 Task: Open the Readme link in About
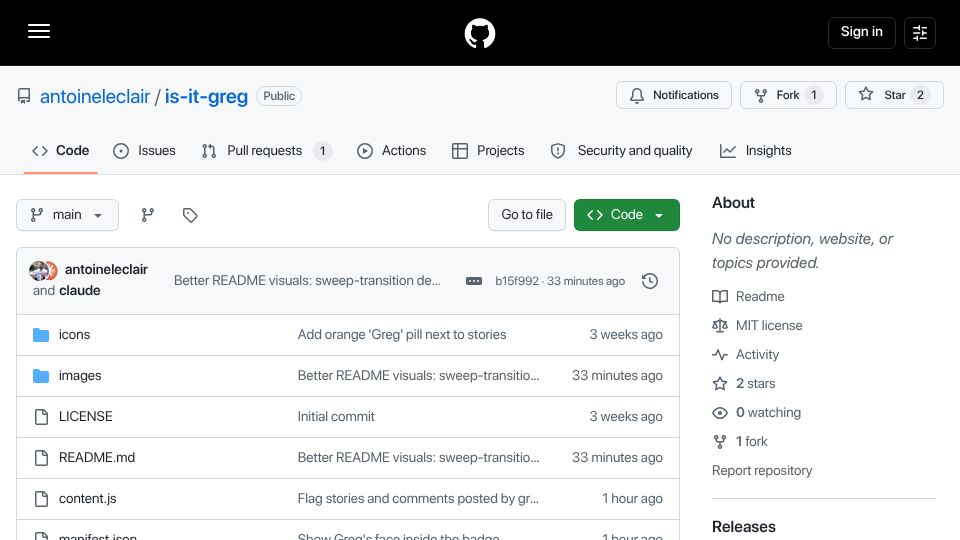(760, 296)
